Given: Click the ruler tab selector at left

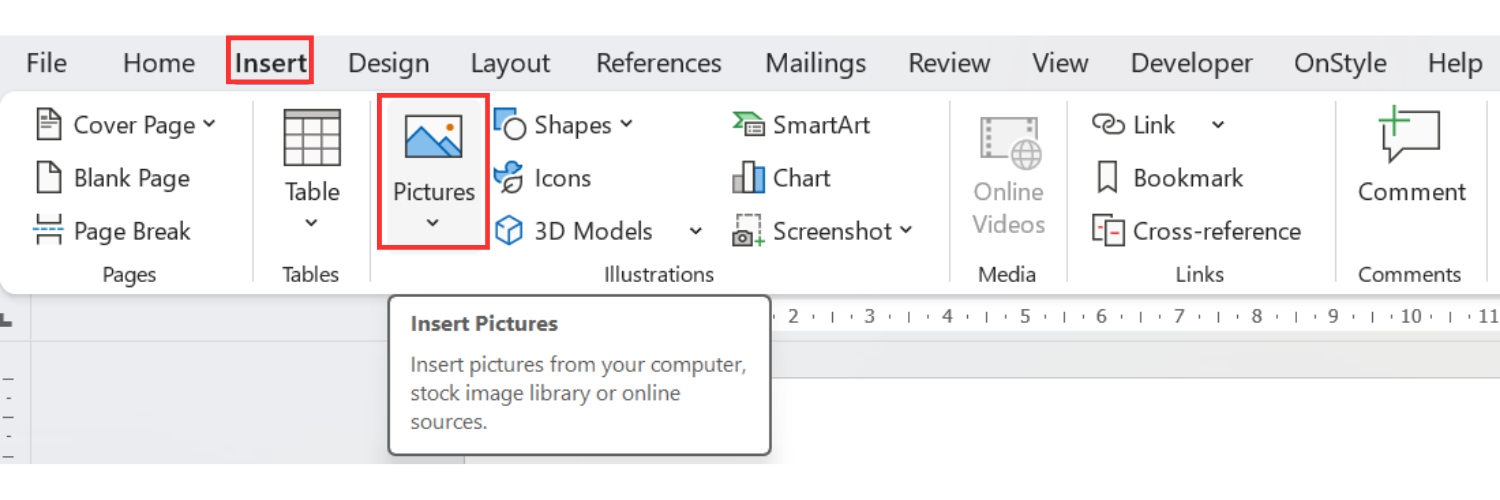Looking at the screenshot, I should tap(6, 321).
